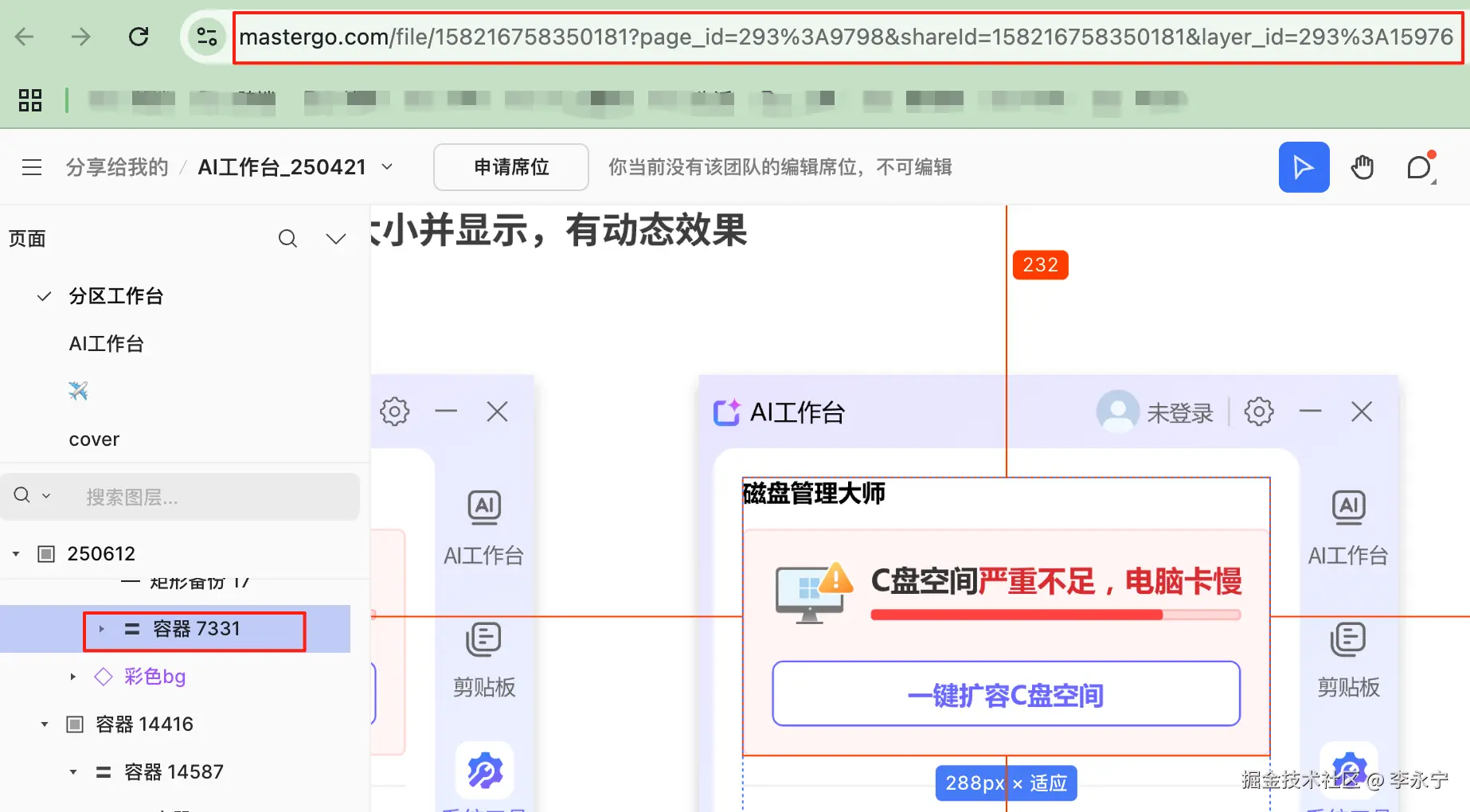Click the disk warning monitor icon
The height and width of the screenshot is (812, 1470).
click(815, 593)
